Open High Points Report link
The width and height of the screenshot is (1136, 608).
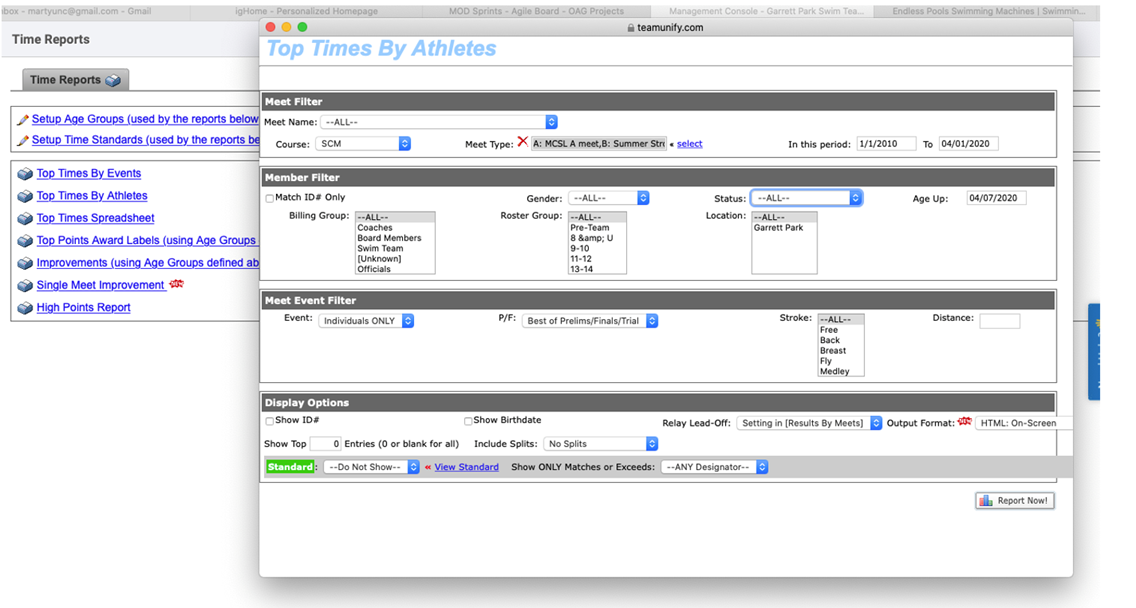[x=83, y=307]
